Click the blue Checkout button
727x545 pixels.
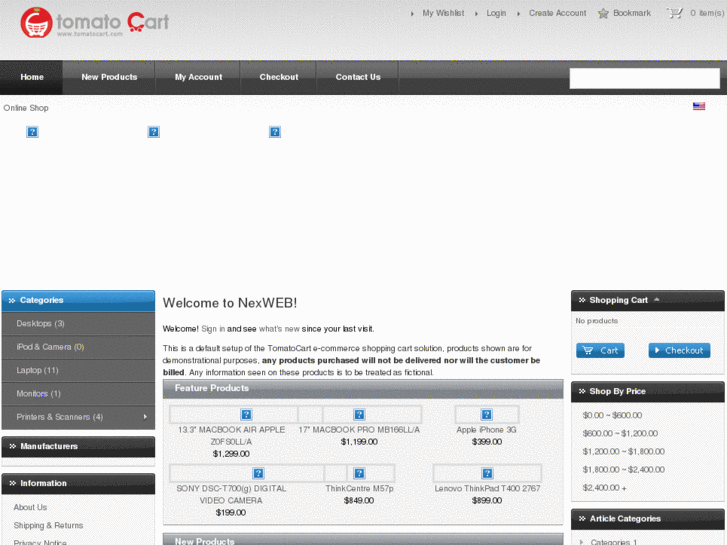point(679,351)
